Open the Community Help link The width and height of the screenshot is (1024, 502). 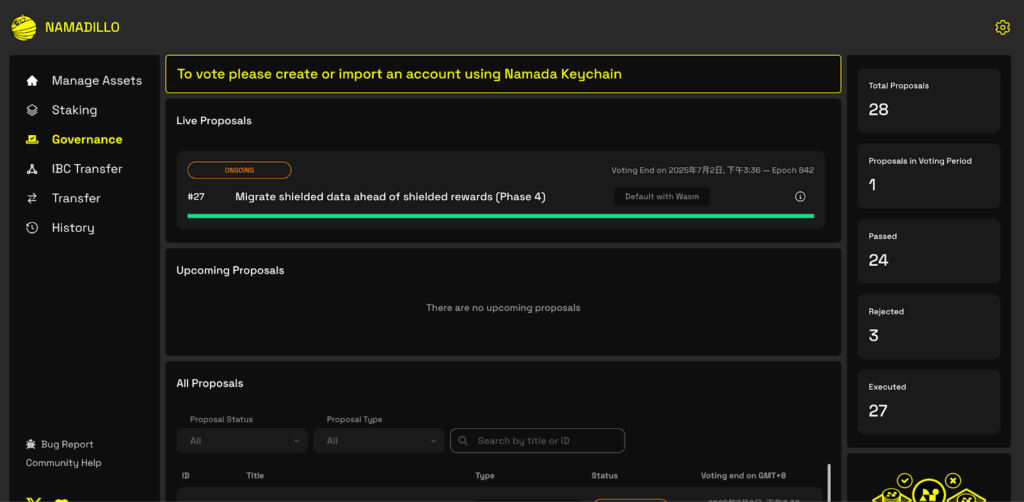[x=63, y=463]
